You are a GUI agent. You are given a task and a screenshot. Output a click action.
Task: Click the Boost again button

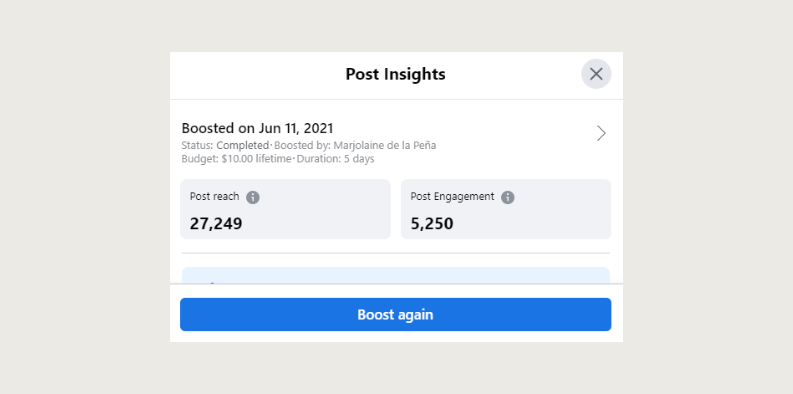pos(395,315)
